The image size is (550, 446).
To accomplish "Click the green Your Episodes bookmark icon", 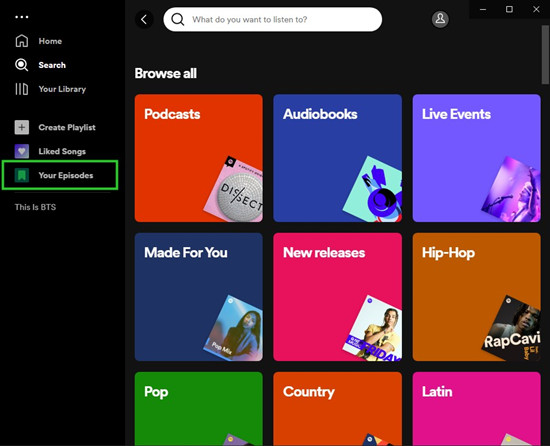I will tap(22, 175).
